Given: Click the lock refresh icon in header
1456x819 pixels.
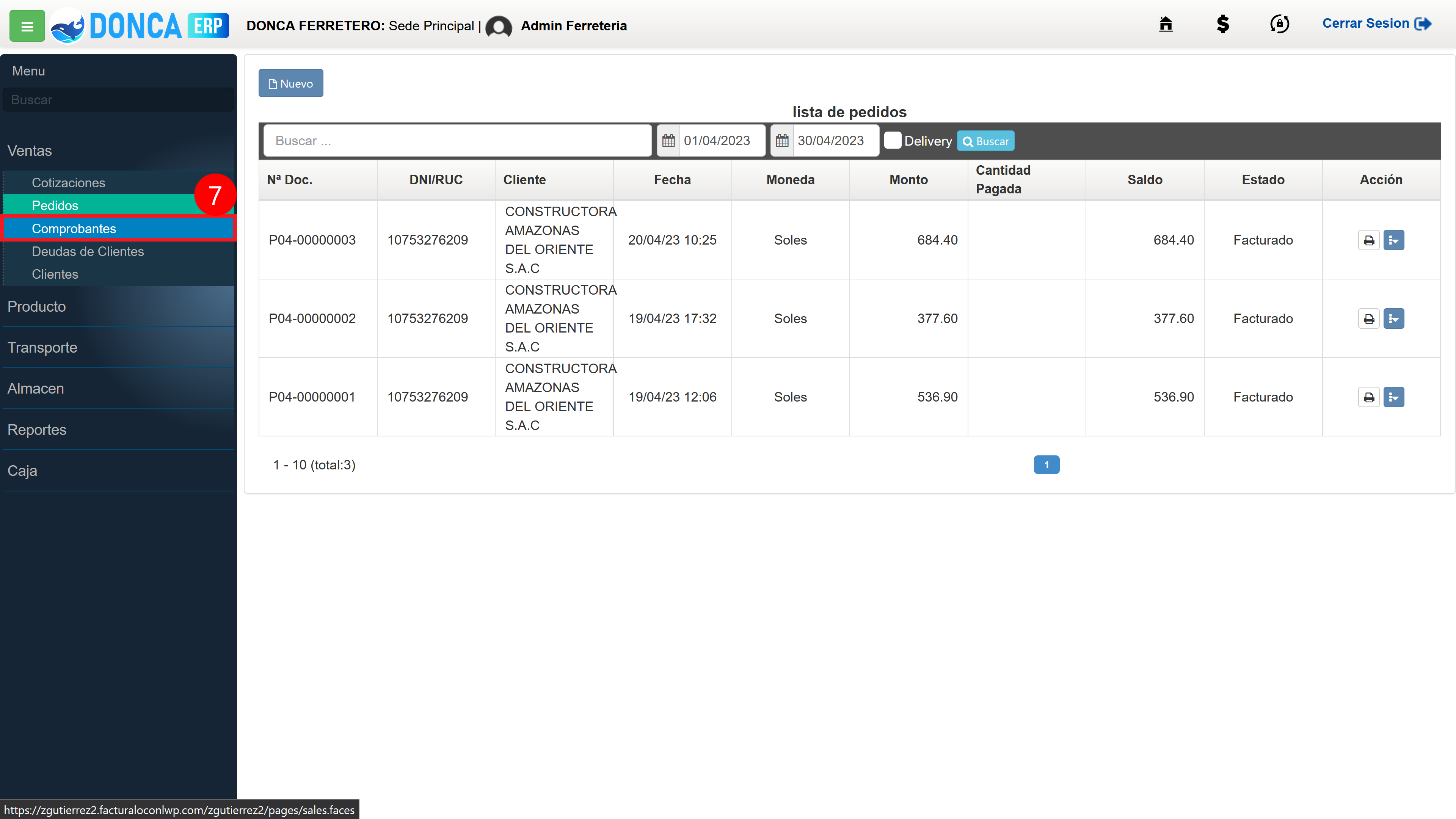Looking at the screenshot, I should pyautogui.click(x=1280, y=24).
